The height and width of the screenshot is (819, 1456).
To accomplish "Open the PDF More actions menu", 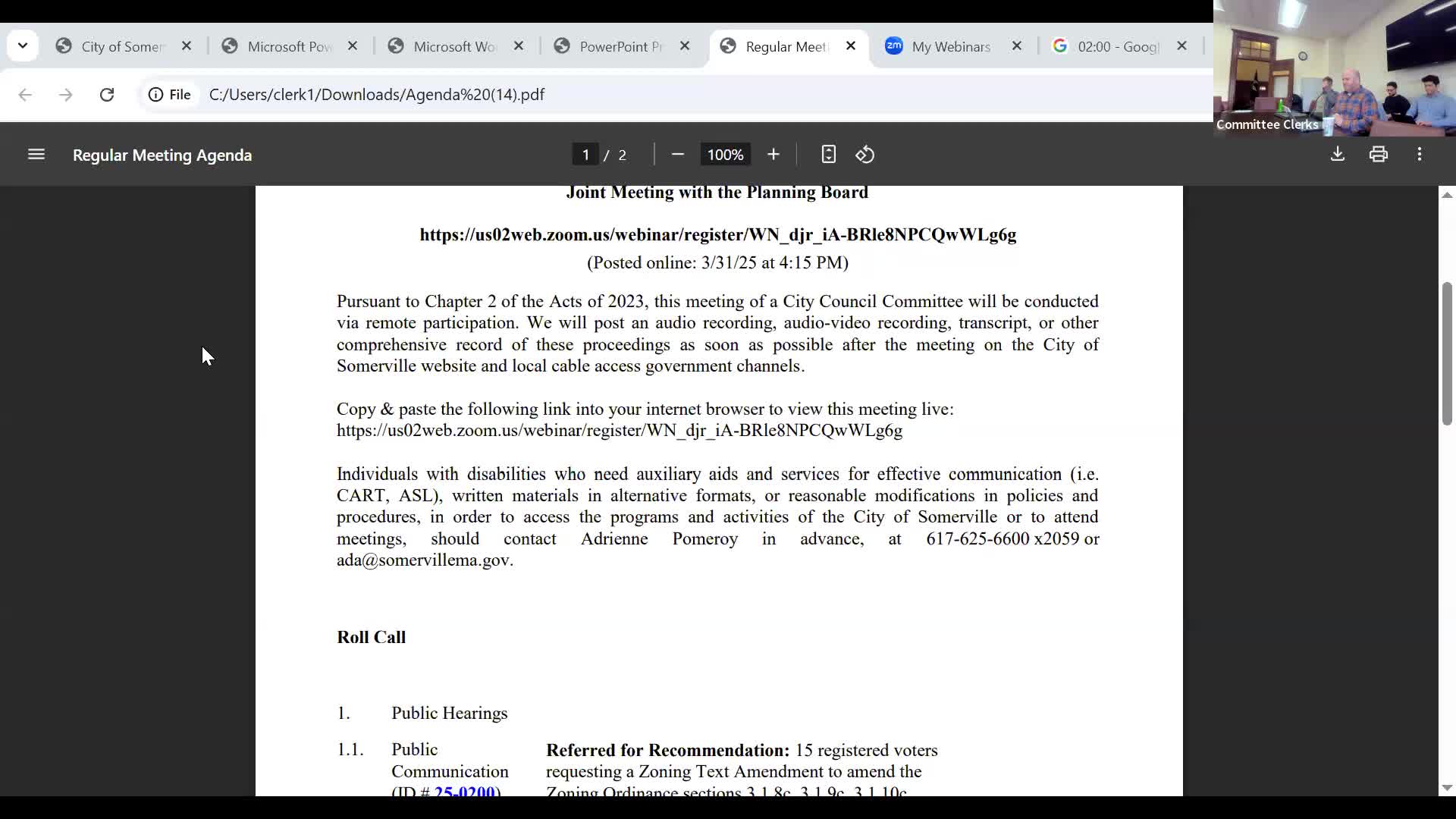I will pyautogui.click(x=1420, y=155).
